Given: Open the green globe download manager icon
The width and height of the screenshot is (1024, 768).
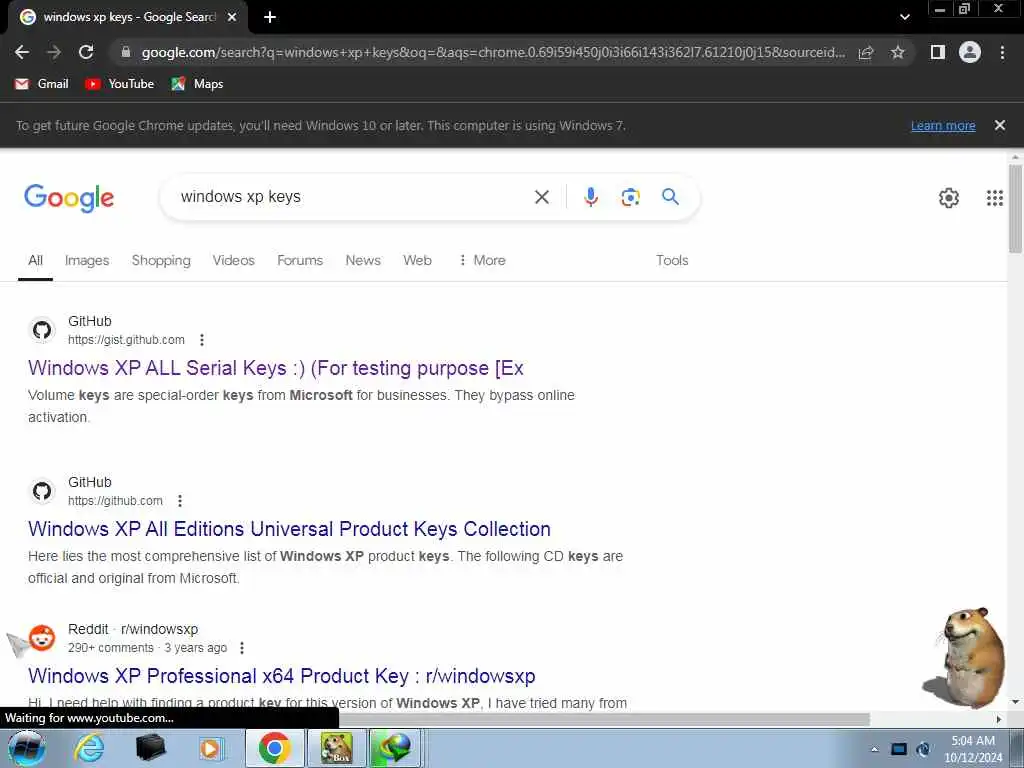Looking at the screenshot, I should [395, 748].
